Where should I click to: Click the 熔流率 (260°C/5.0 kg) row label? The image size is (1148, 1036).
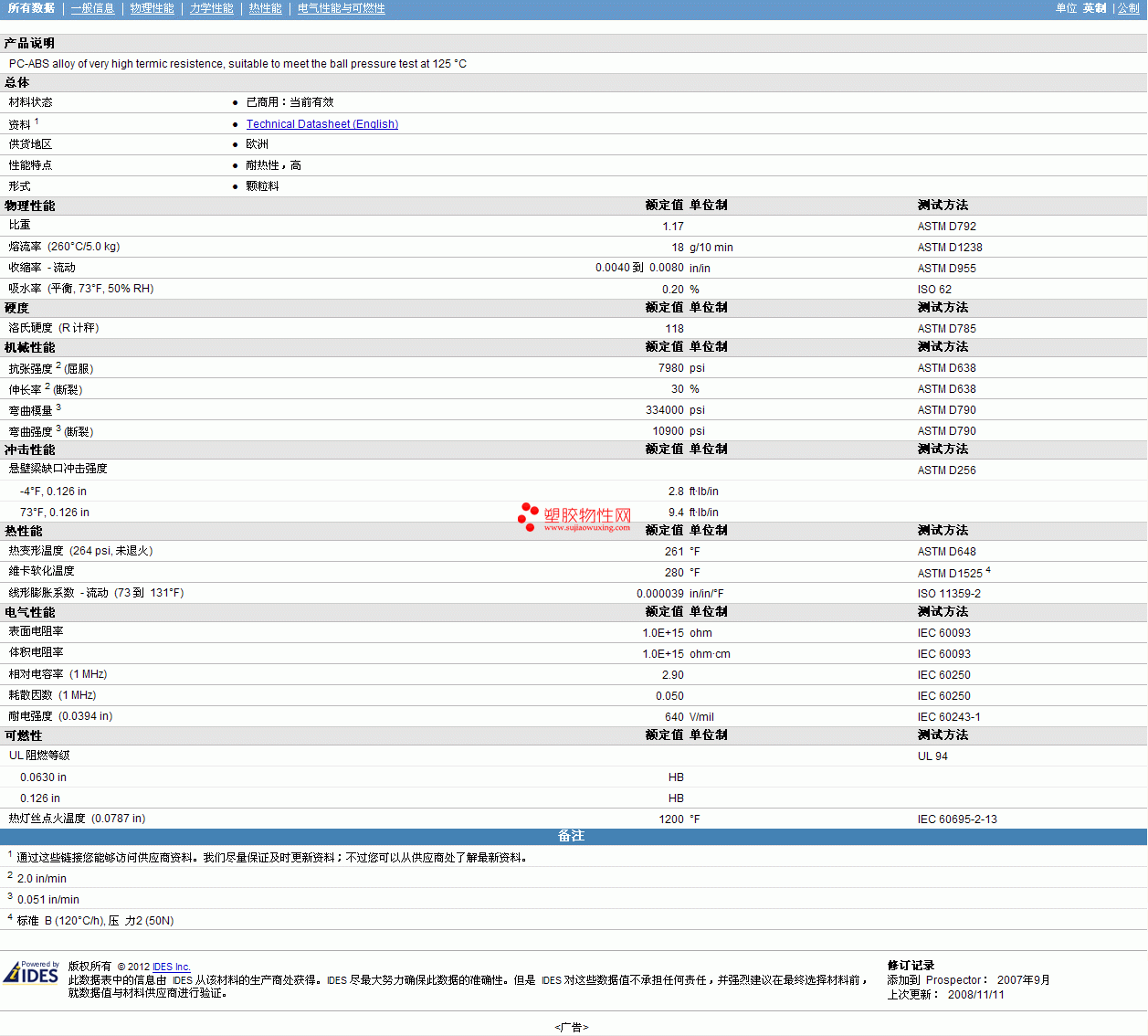pos(65,247)
